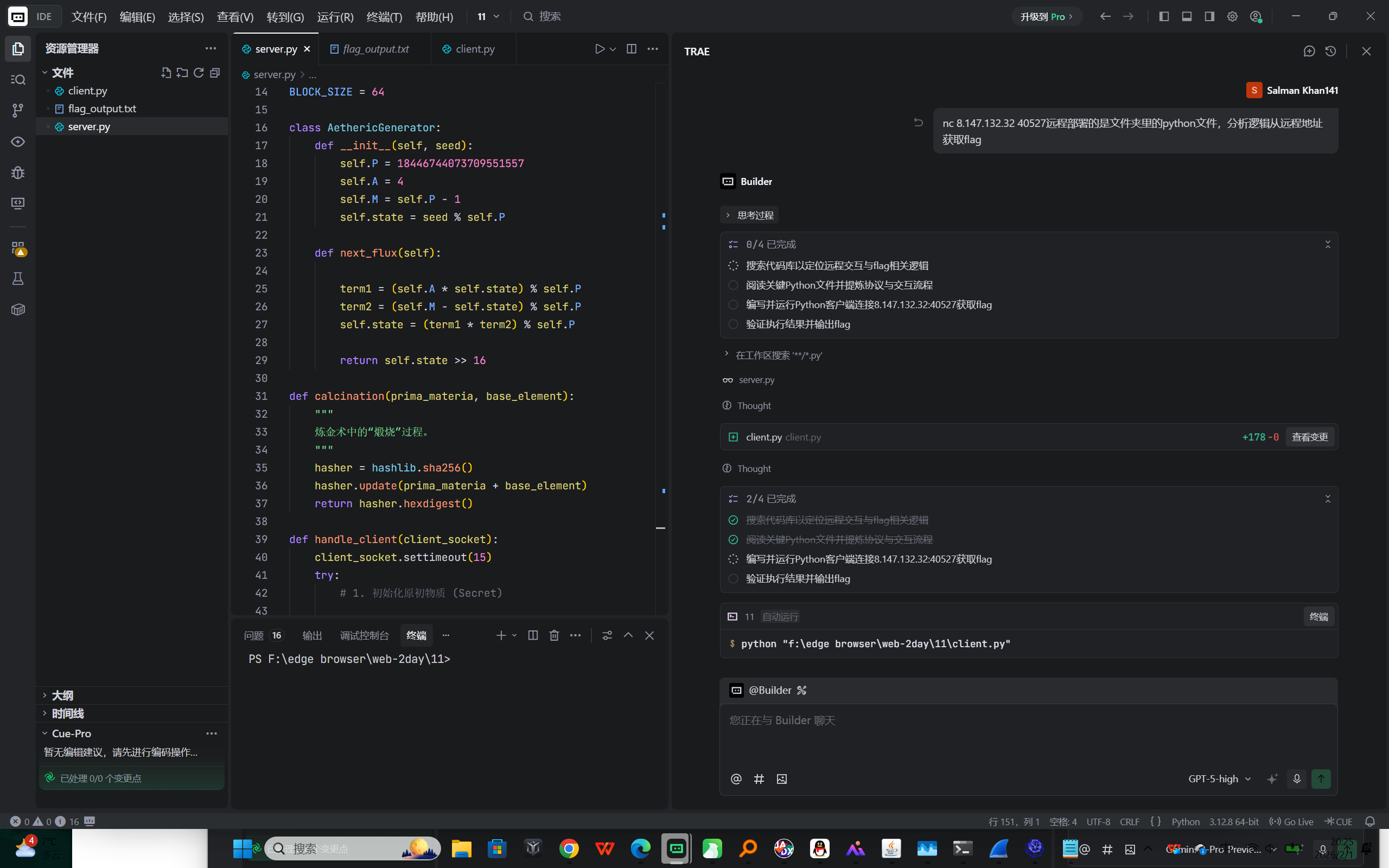Image resolution: width=1389 pixels, height=868 pixels.
Task: Expand the 大纲 outline section
Action: (62, 695)
